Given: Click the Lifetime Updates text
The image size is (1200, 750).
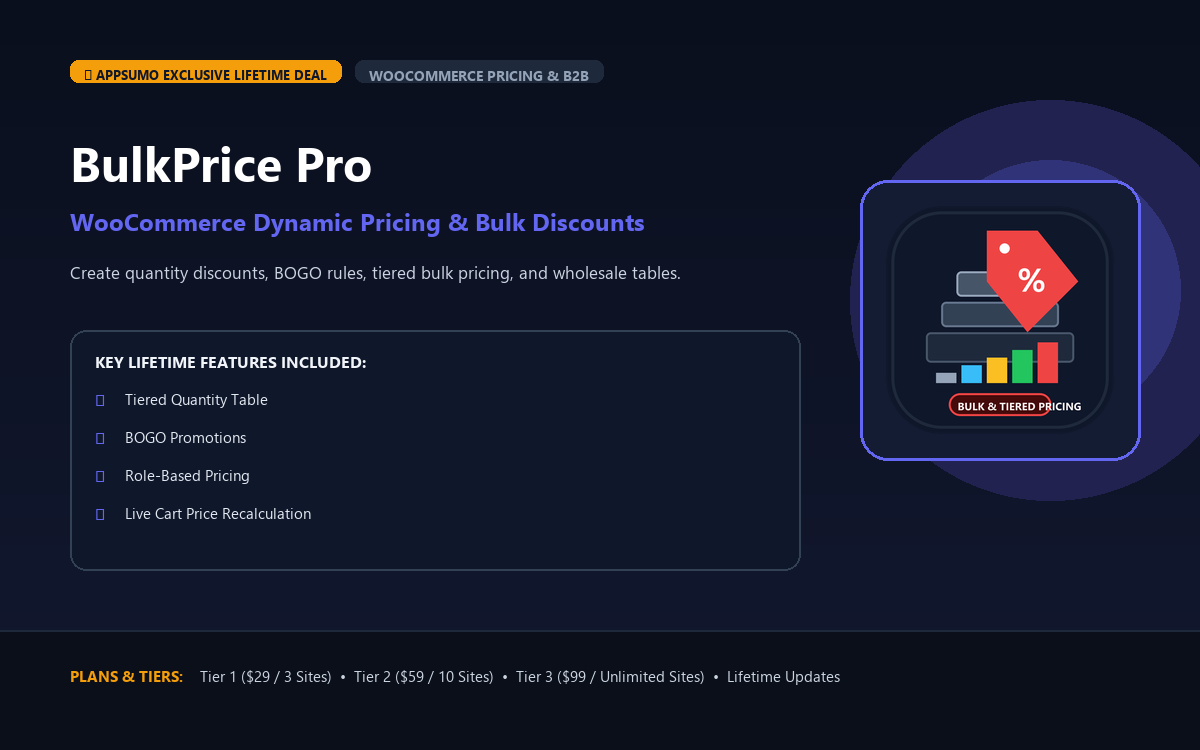Looking at the screenshot, I should point(783,677).
